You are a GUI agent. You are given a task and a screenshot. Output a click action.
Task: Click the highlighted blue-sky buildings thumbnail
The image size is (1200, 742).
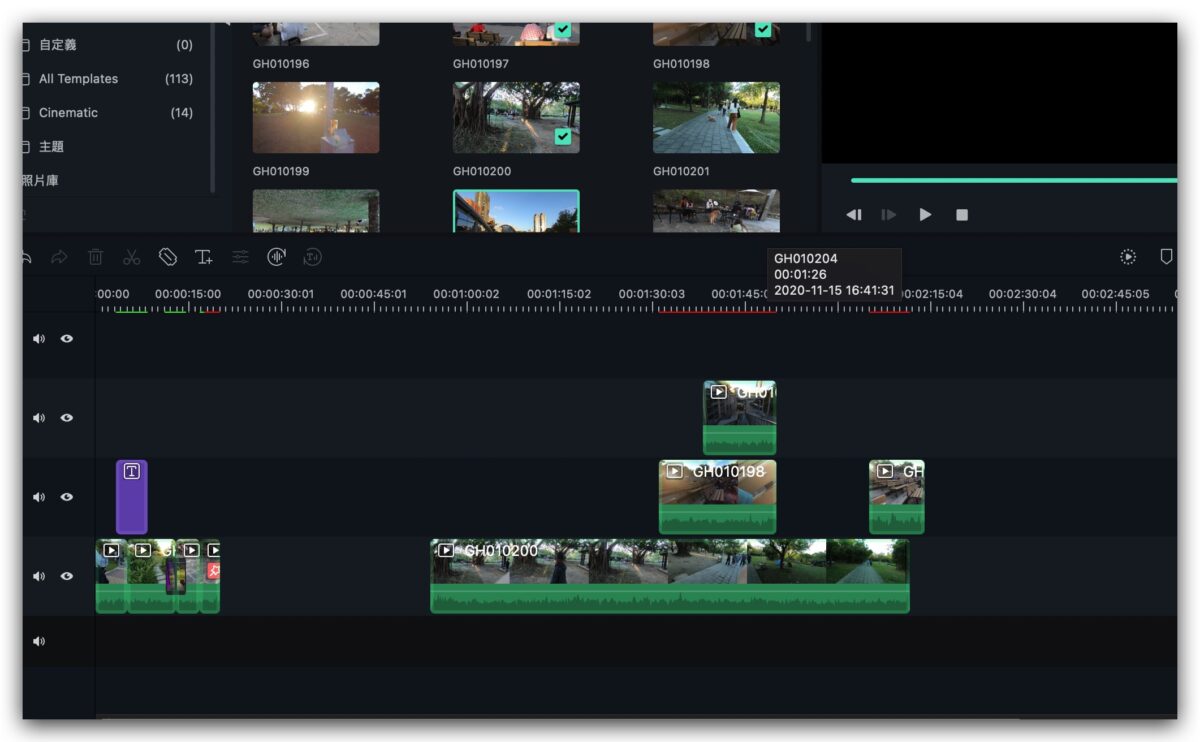point(516,212)
